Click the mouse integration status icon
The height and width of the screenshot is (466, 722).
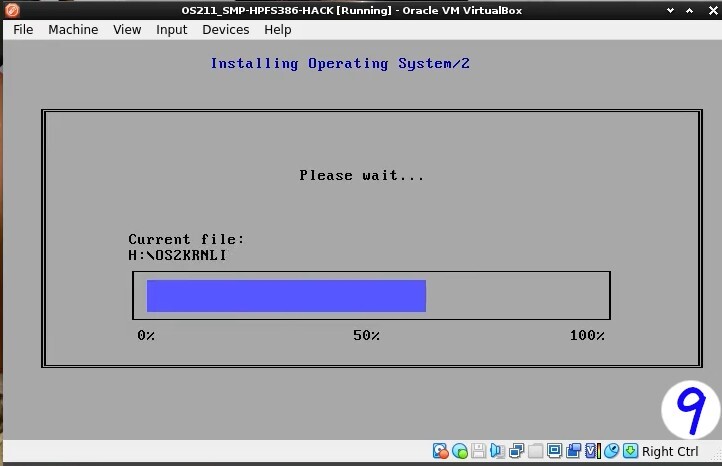[x=611, y=451]
